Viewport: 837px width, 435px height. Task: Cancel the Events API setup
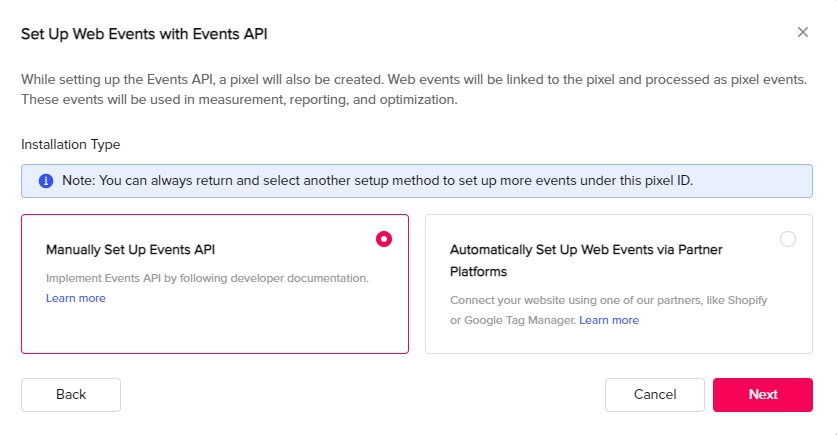655,395
